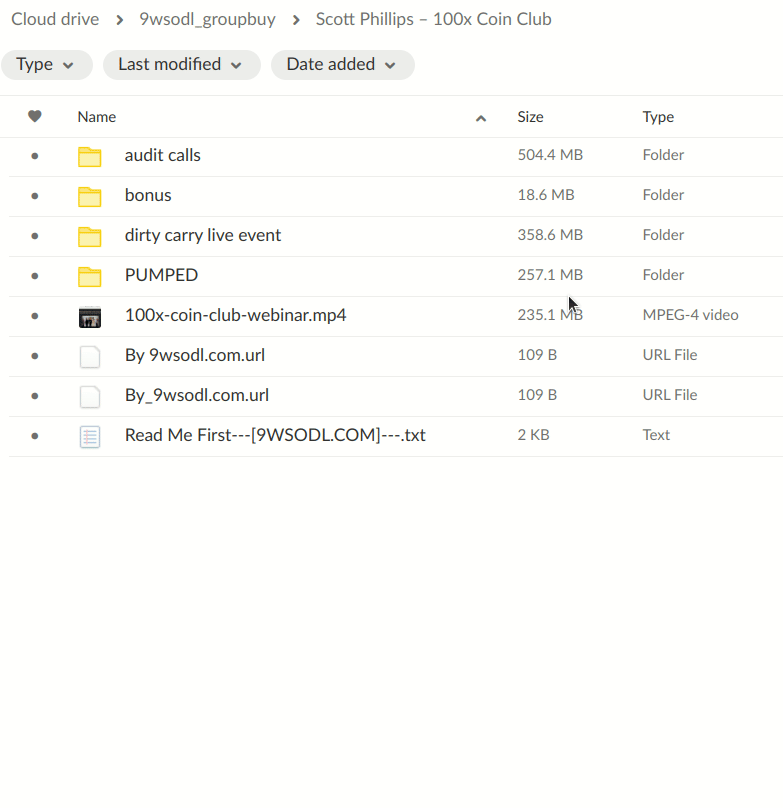Viewport: 783px width, 808px height.
Task: Click Scott Phillips – 100x Coin Club breadcrumb
Action: [434, 19]
